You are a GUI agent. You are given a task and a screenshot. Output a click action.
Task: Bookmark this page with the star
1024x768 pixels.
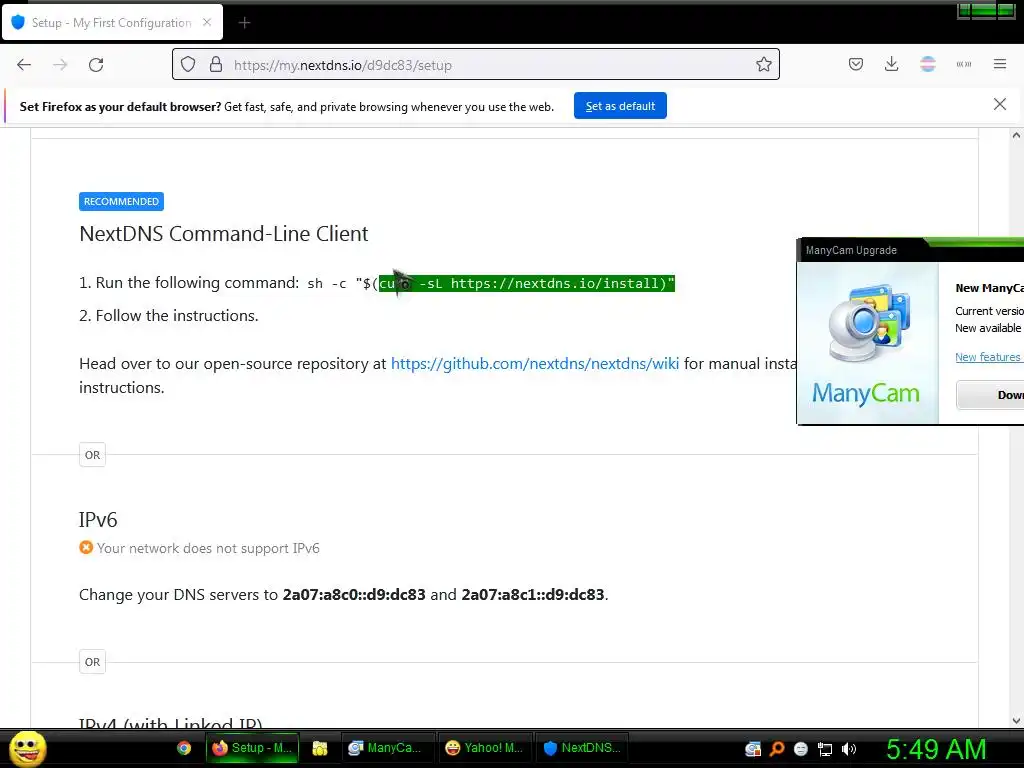point(763,65)
